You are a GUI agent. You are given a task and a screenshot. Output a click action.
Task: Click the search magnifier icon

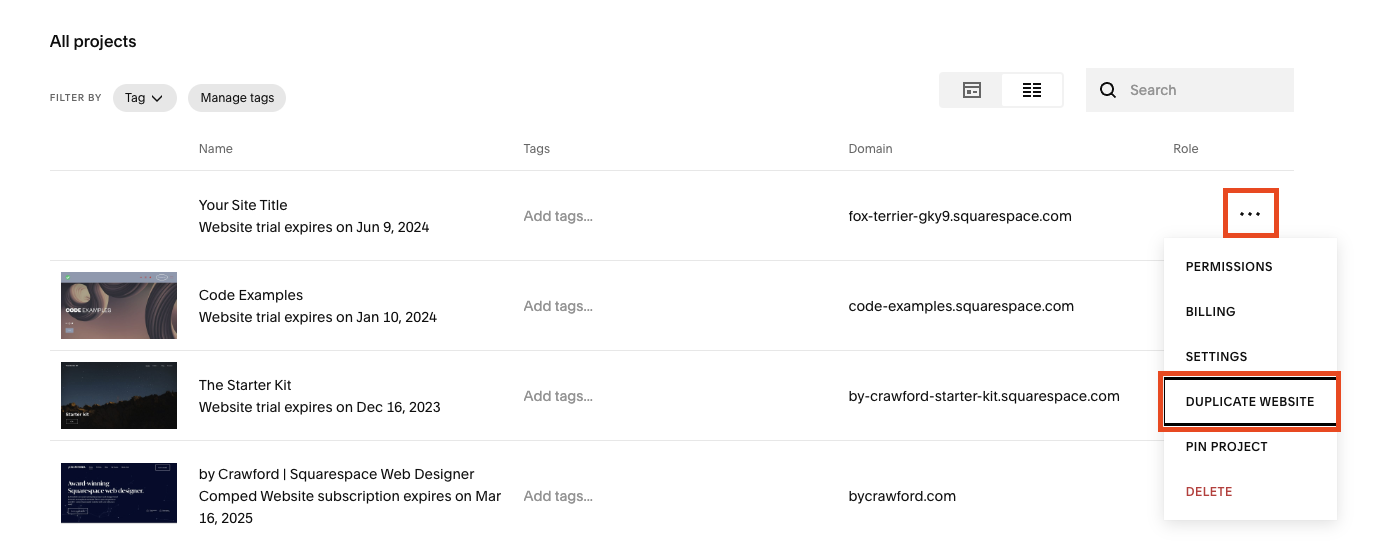[x=1108, y=90]
